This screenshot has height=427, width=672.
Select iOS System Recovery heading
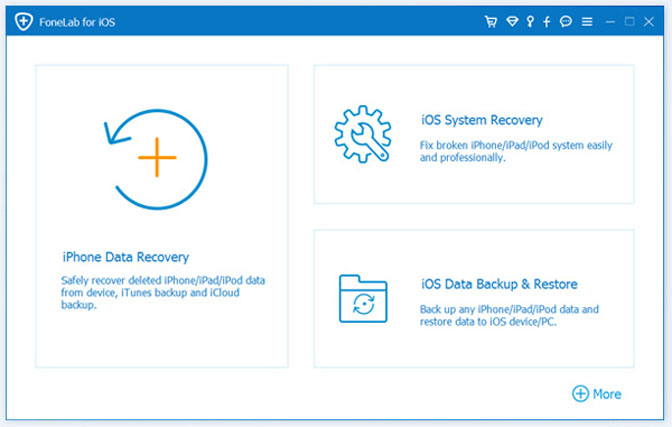tap(482, 120)
